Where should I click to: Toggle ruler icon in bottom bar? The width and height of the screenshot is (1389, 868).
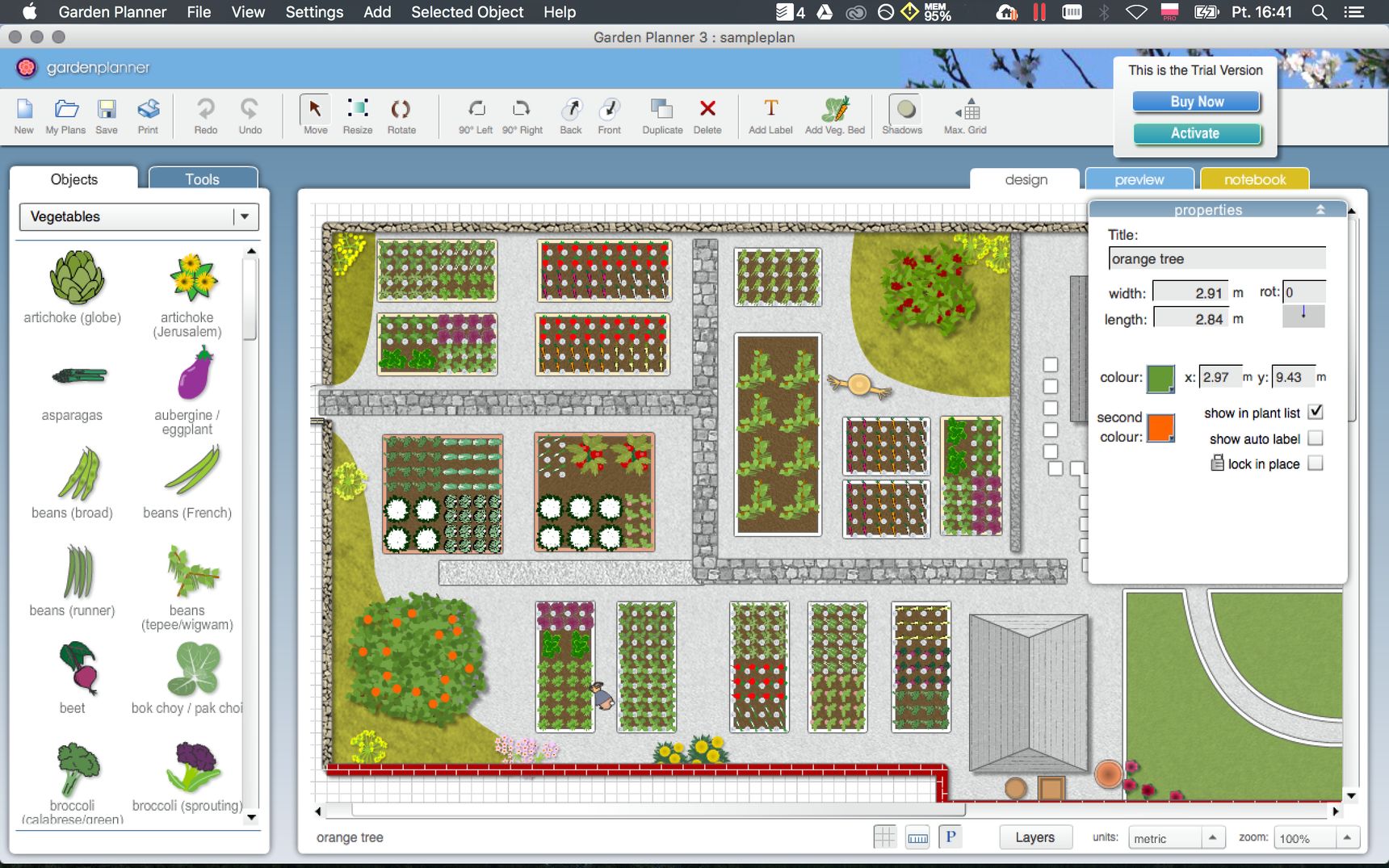tap(917, 837)
